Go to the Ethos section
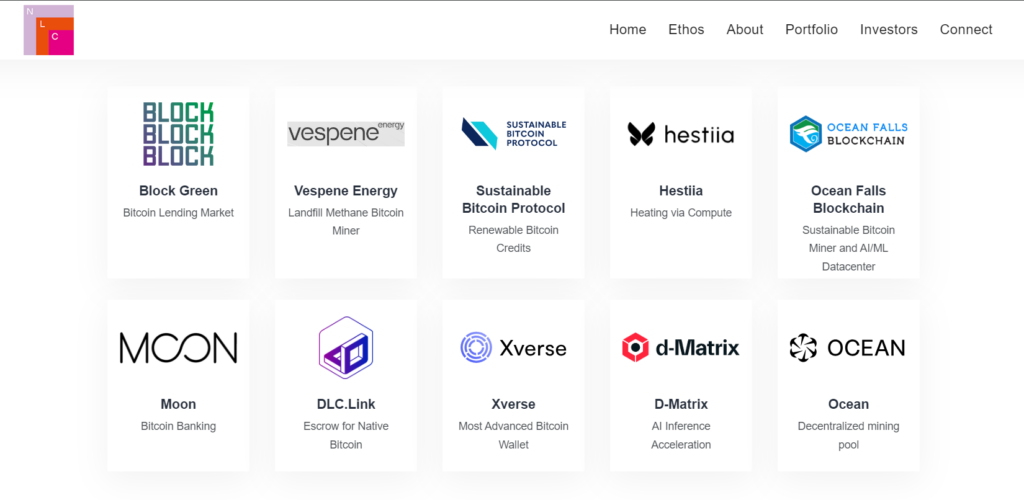 click(x=686, y=29)
